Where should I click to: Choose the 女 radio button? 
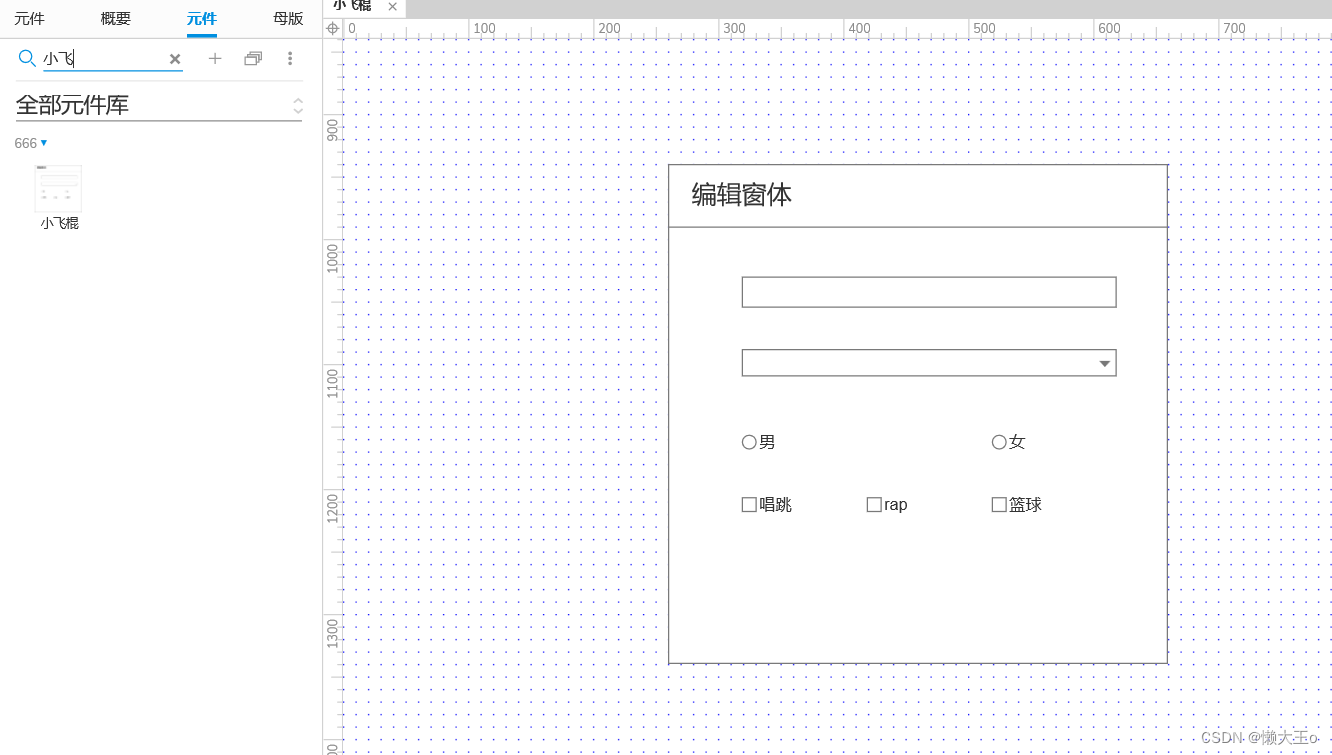999,442
